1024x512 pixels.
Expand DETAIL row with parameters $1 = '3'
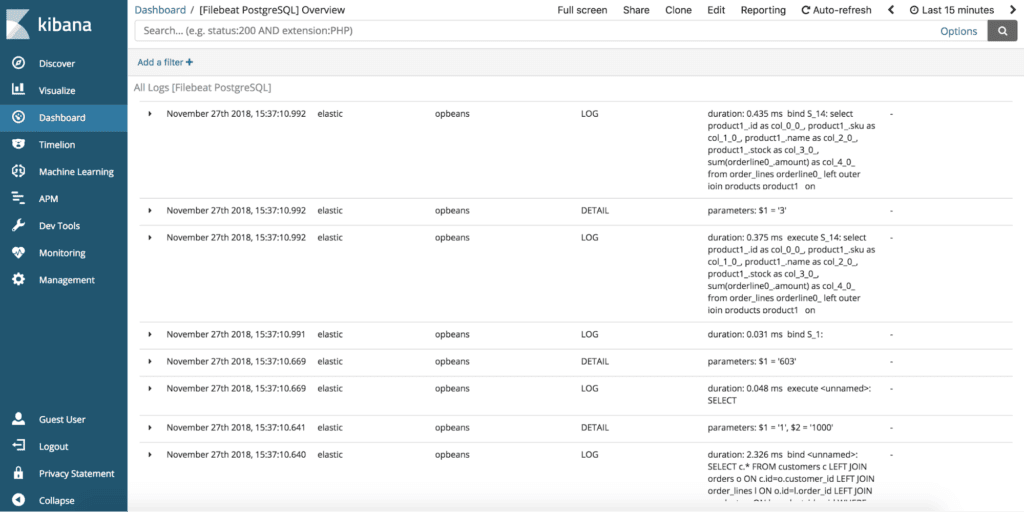[150, 211]
